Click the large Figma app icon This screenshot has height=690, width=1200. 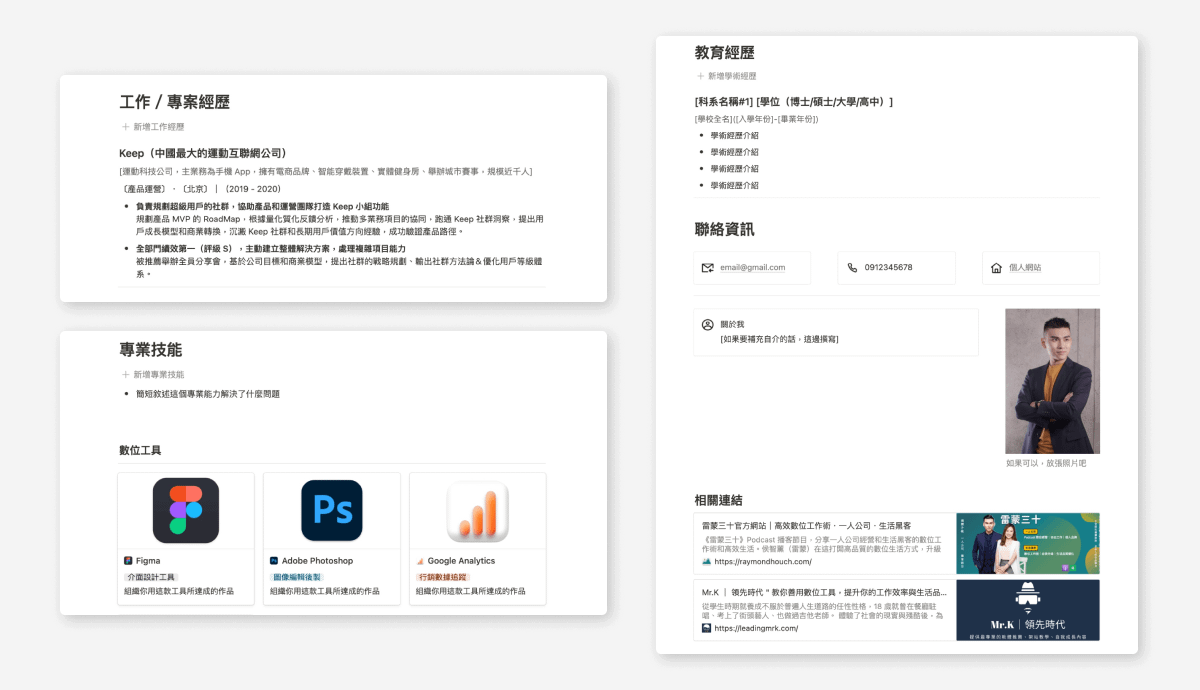coord(186,510)
